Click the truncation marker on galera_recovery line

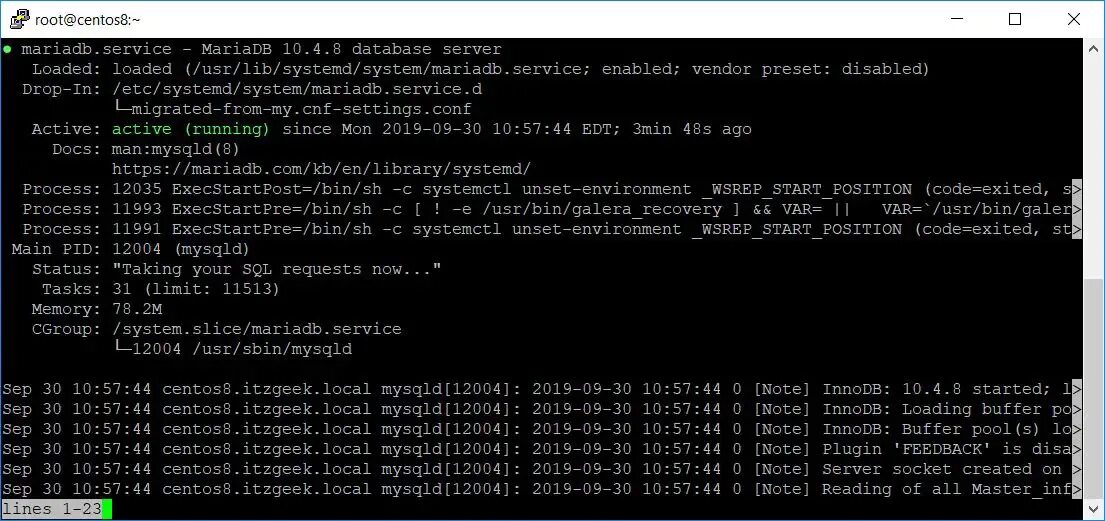click(x=1077, y=209)
